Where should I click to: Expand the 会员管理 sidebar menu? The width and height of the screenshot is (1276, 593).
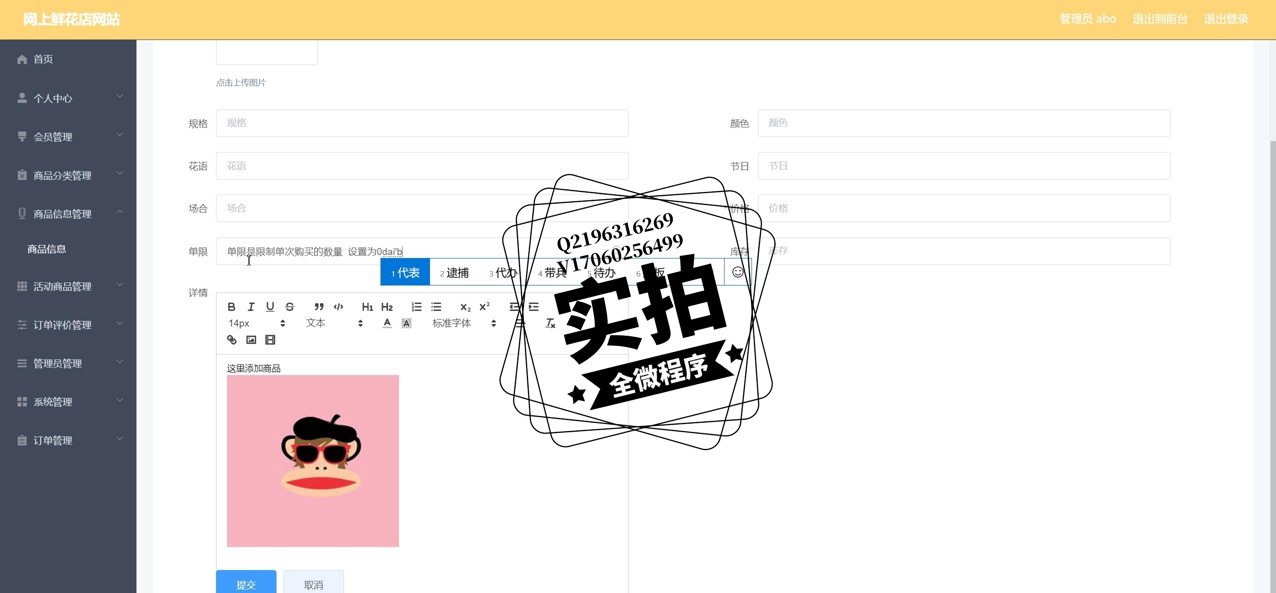click(x=68, y=137)
